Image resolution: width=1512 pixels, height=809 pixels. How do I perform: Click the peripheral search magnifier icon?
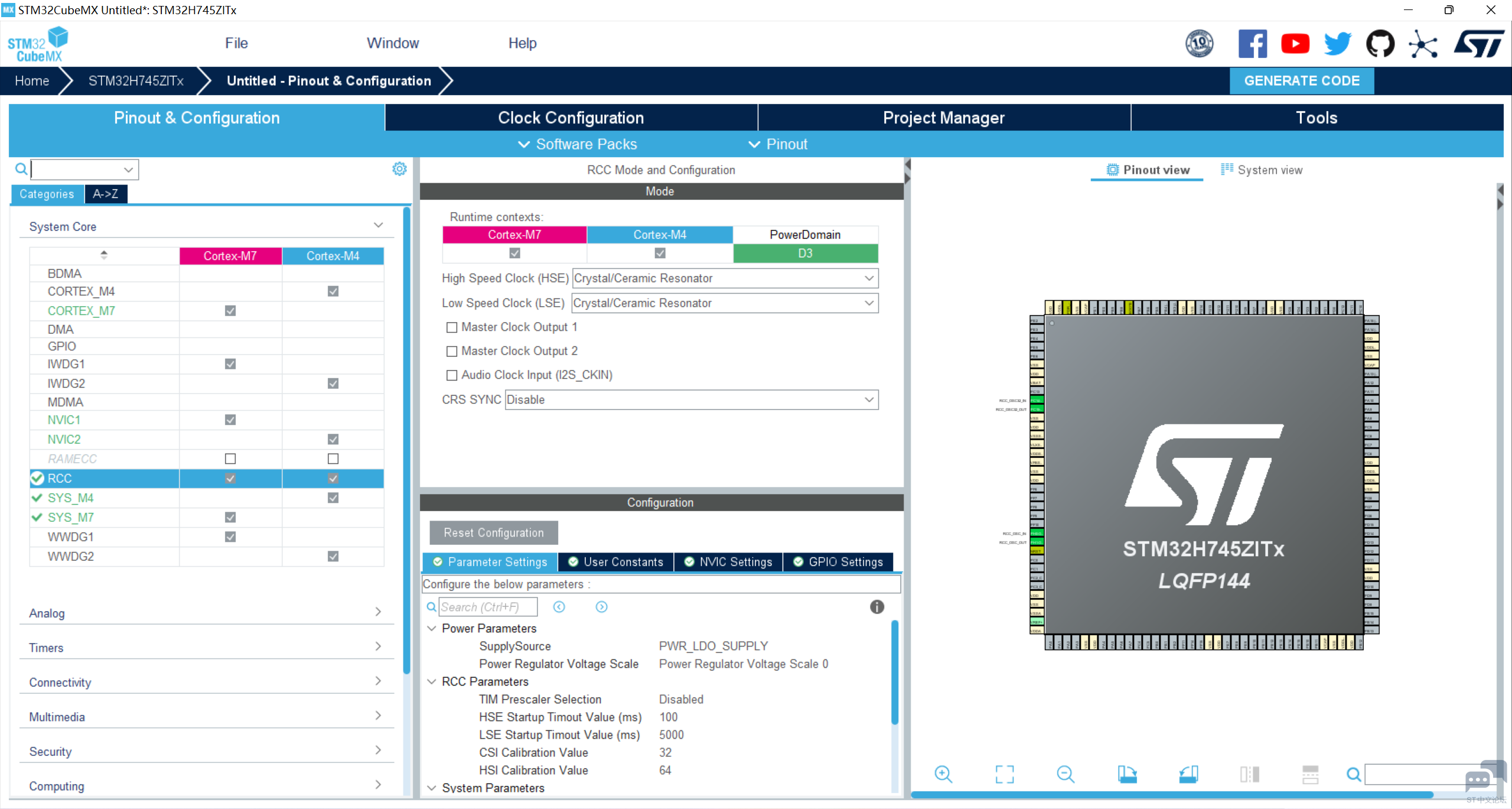(21, 169)
